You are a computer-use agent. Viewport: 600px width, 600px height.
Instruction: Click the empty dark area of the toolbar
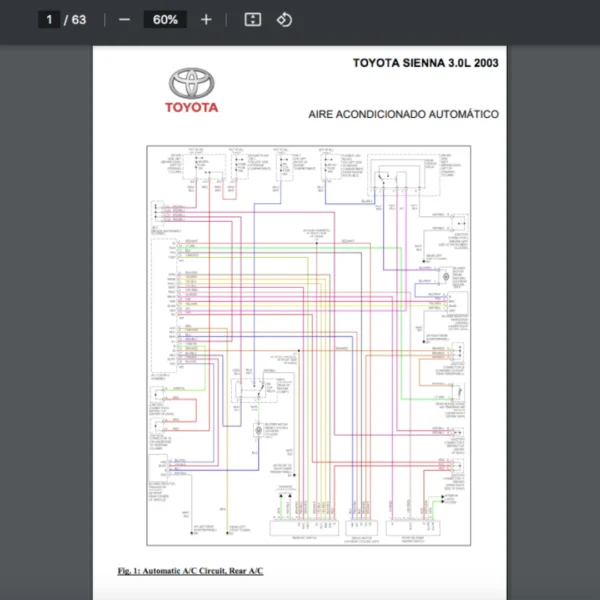pyautogui.click(x=450, y=20)
